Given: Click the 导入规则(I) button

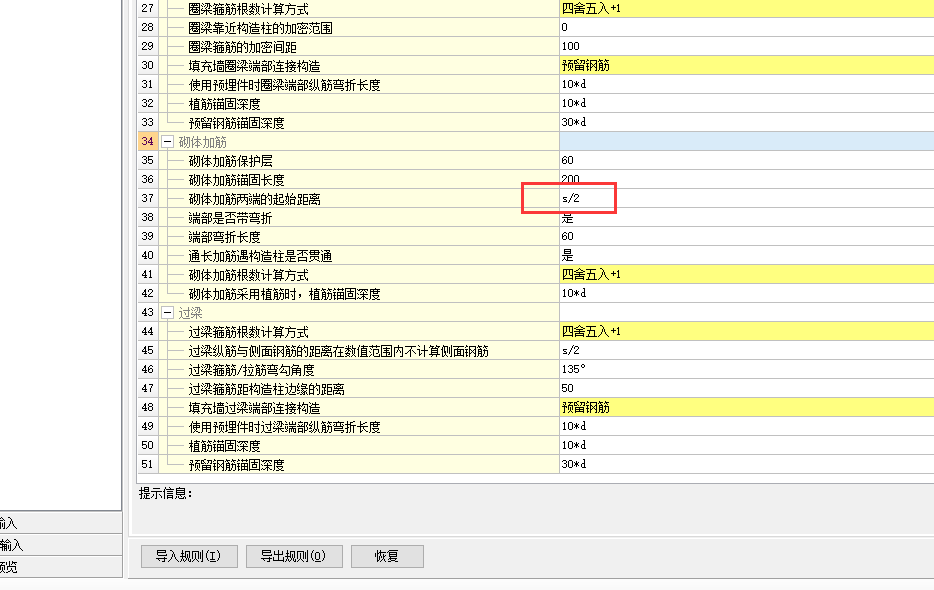Looking at the screenshot, I should coord(189,556).
